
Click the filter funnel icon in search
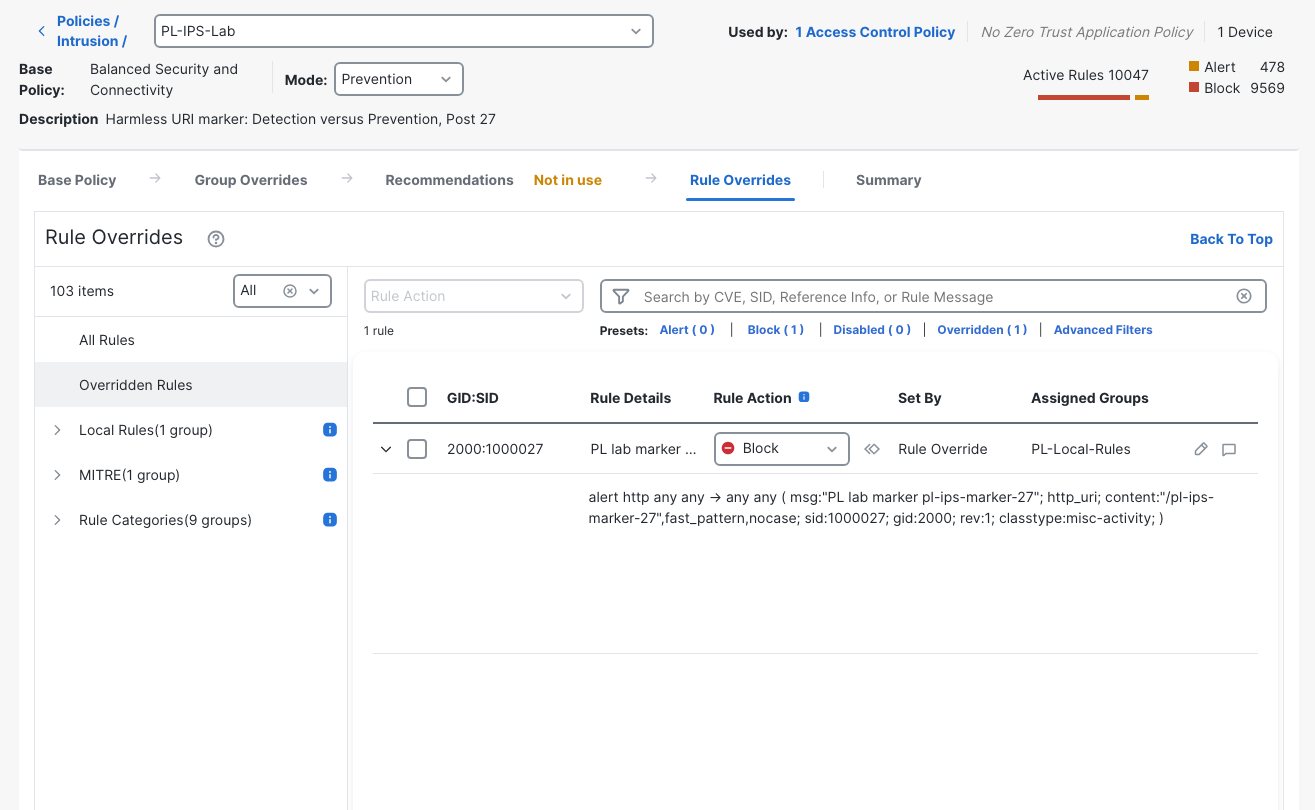[621, 296]
